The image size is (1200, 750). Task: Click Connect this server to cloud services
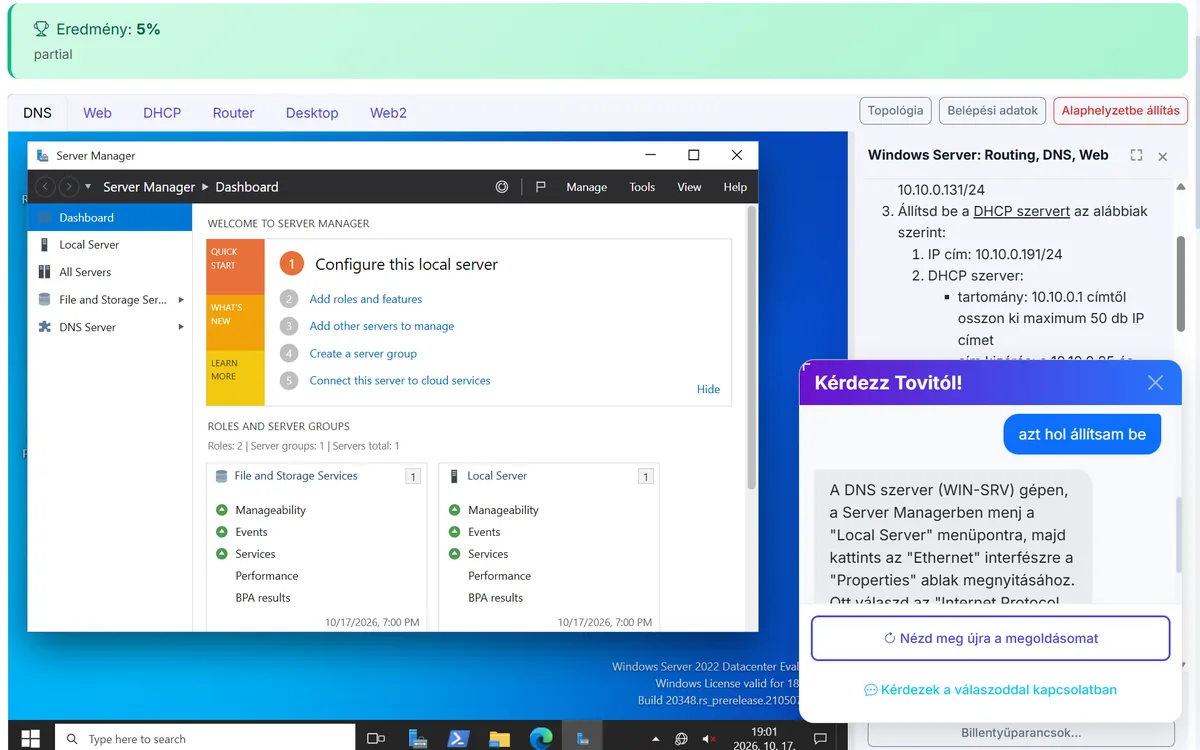pos(400,380)
